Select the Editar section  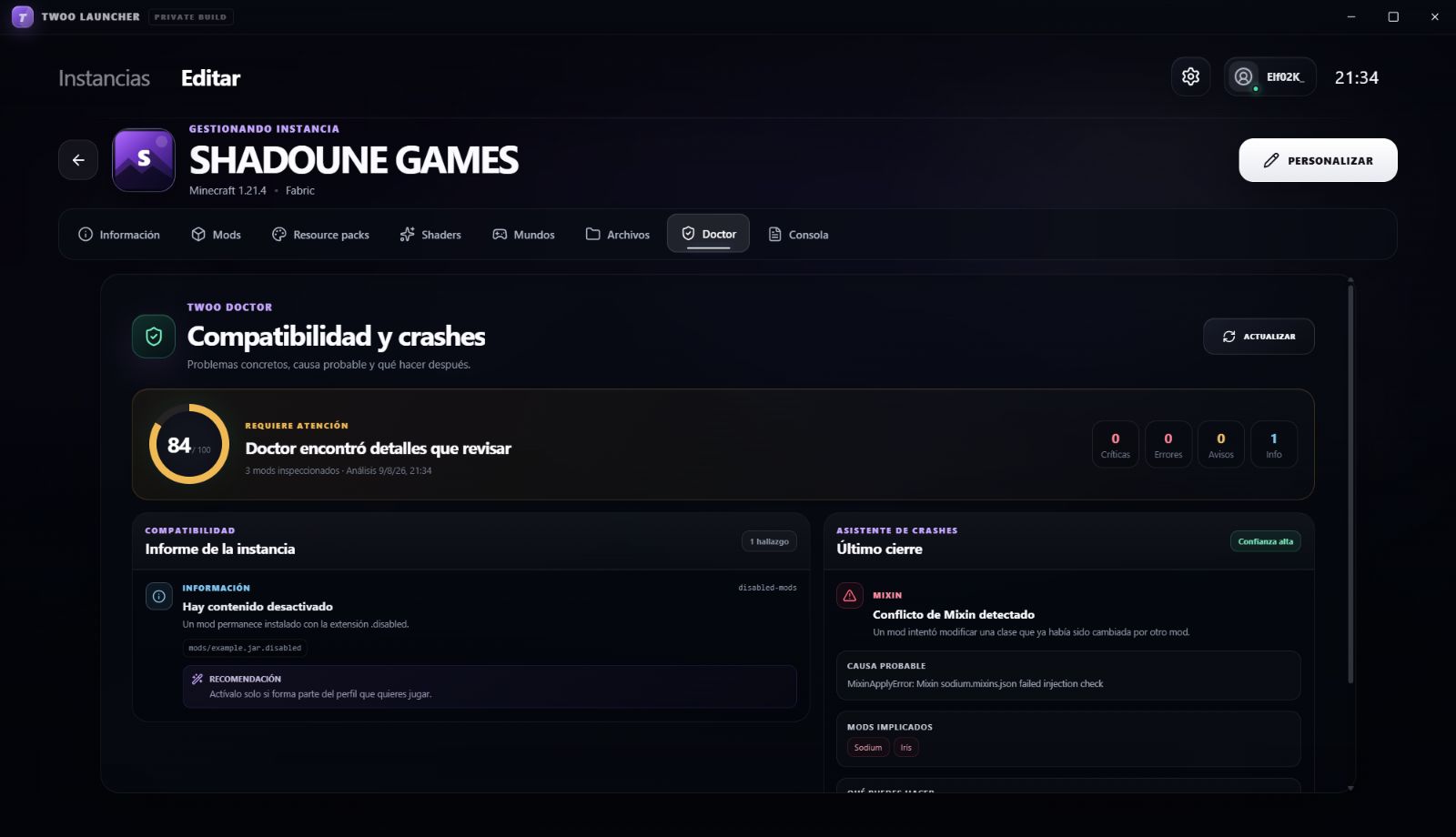(210, 78)
